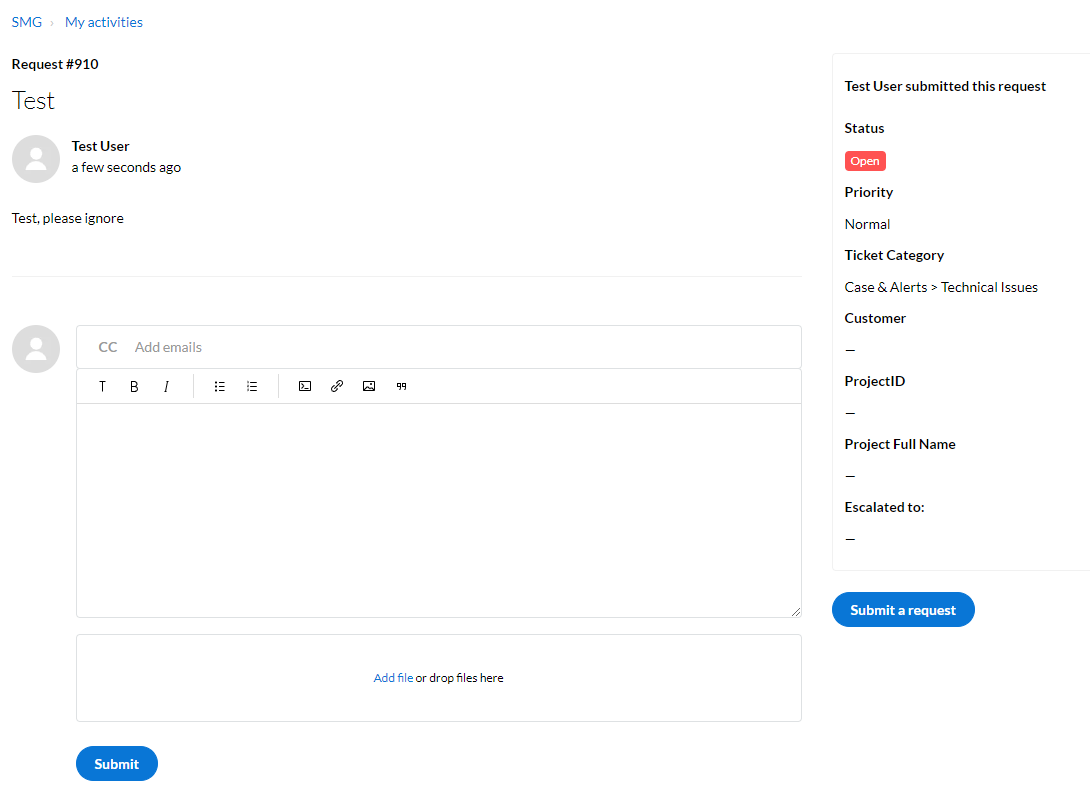Image resolution: width=1090 pixels, height=805 pixels.
Task: Click the text size T formatting icon
Action: tap(102, 387)
